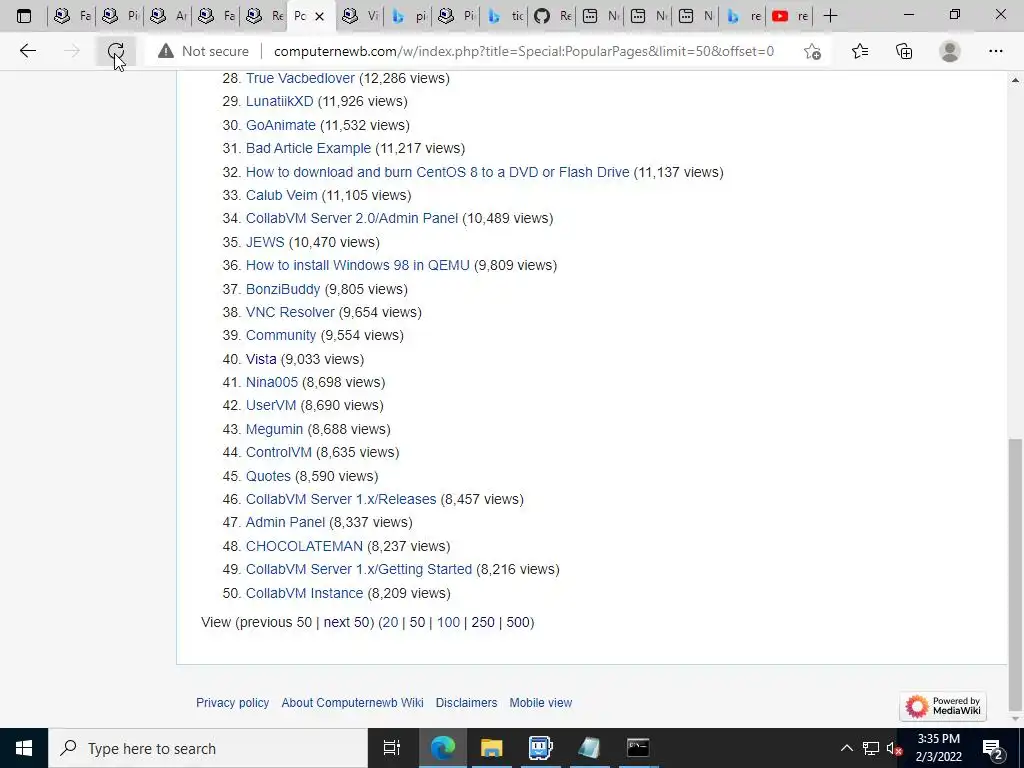Open CollabVM Server 1.x/Releases link
This screenshot has width=1024, height=768.
pos(341,499)
